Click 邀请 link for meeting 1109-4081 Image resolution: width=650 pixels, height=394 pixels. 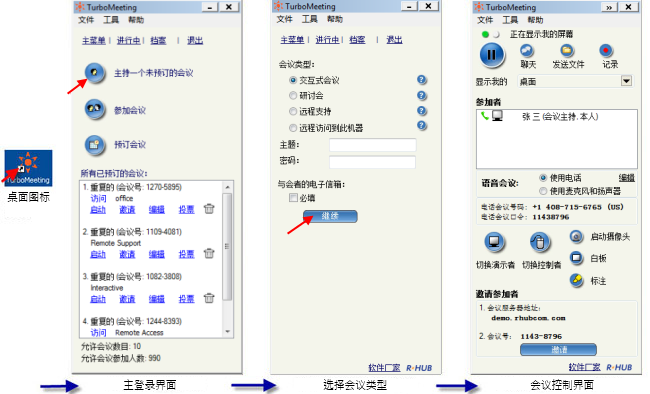click(x=127, y=254)
